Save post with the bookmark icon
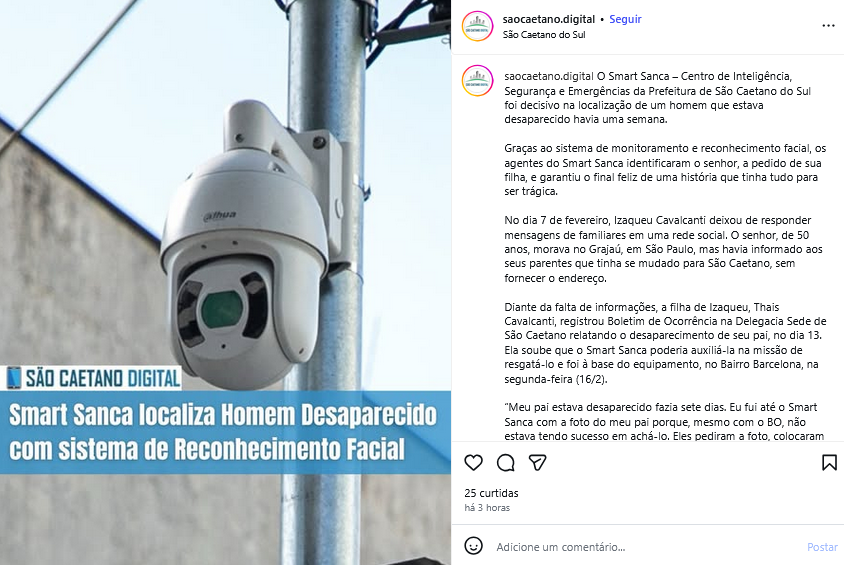Viewport: 844px width, 565px height. coord(829,462)
